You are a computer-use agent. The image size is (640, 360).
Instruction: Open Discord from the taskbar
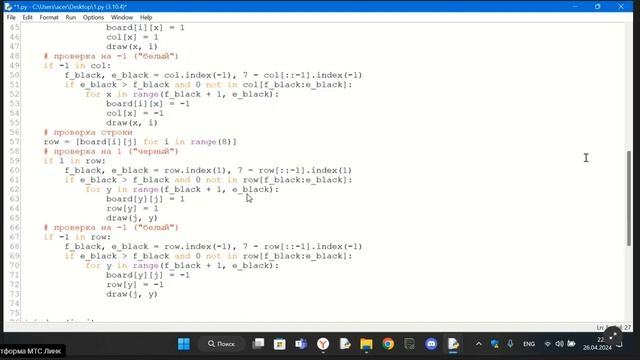[x=431, y=344]
